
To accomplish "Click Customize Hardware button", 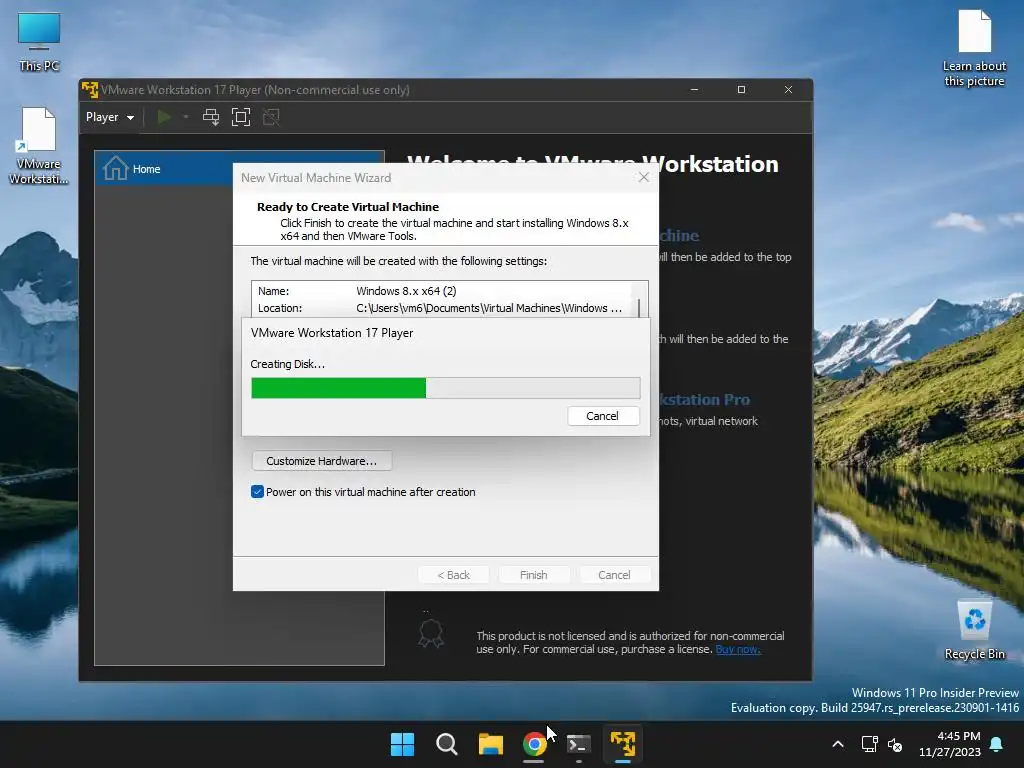I will 322,461.
